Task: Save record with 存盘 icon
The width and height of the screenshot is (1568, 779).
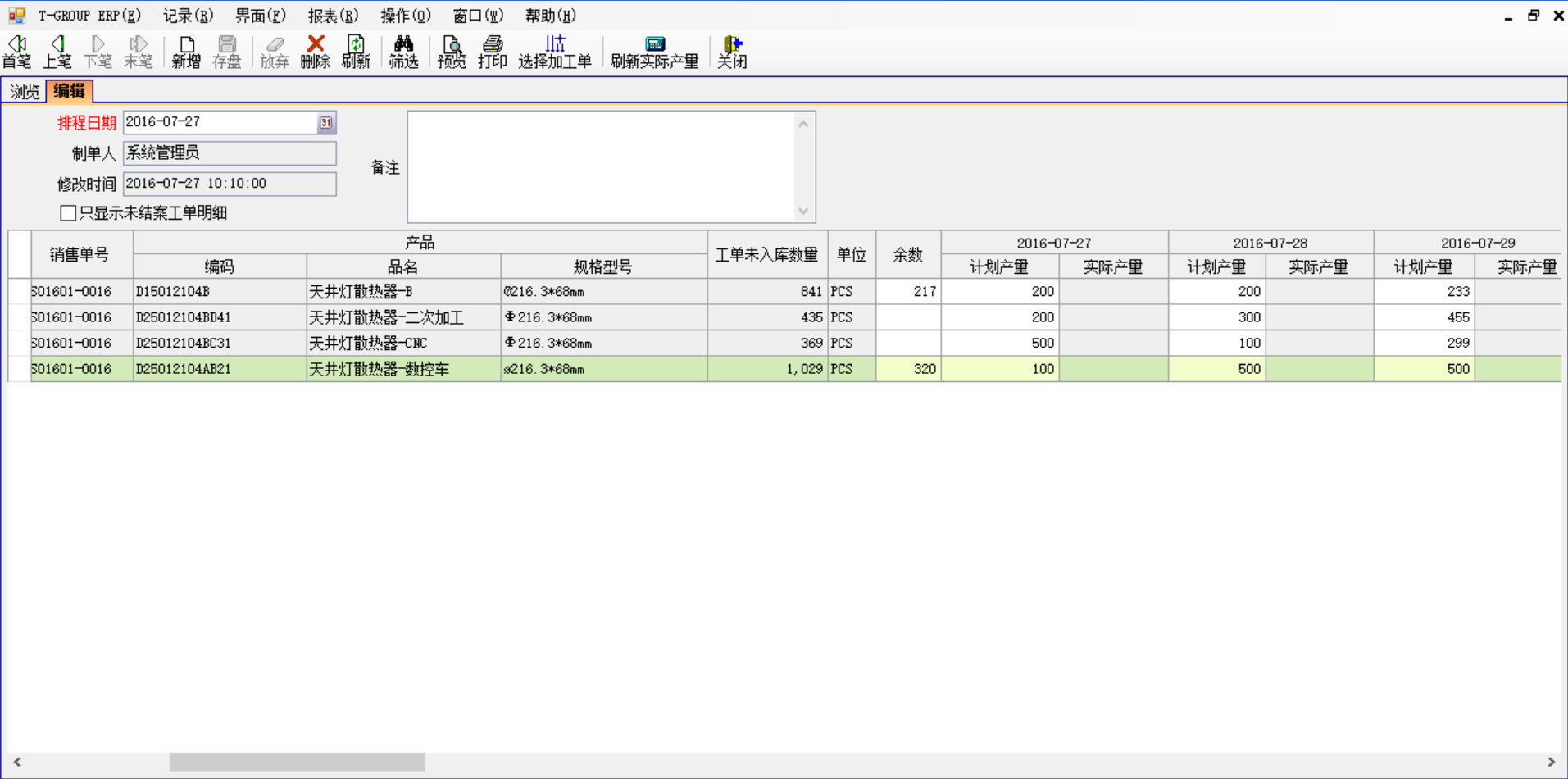Action: tap(227, 52)
